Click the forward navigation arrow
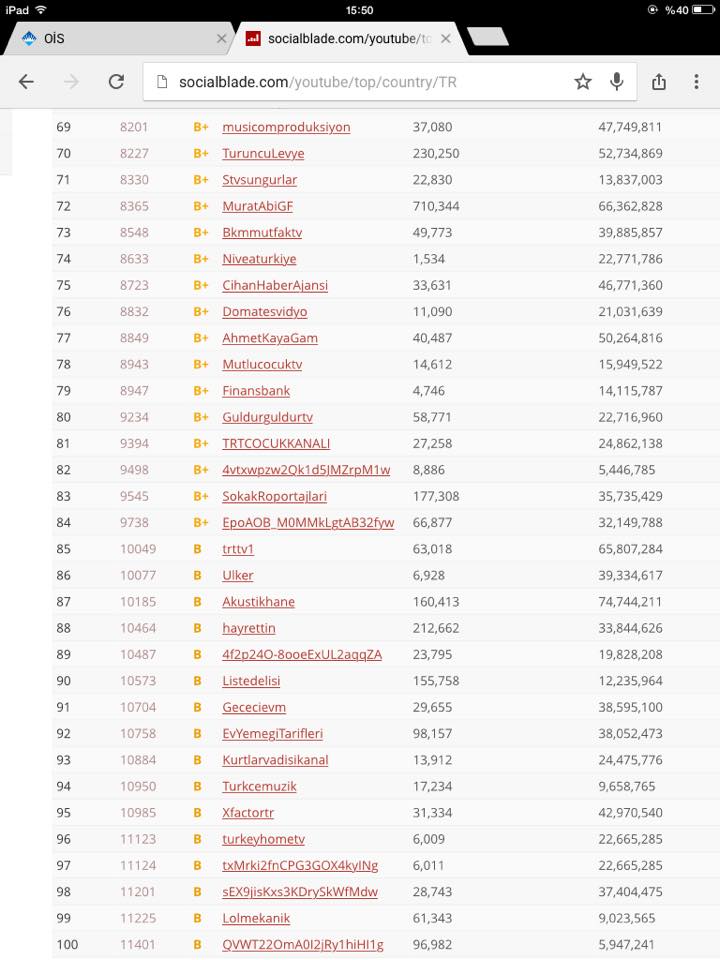 [71, 81]
